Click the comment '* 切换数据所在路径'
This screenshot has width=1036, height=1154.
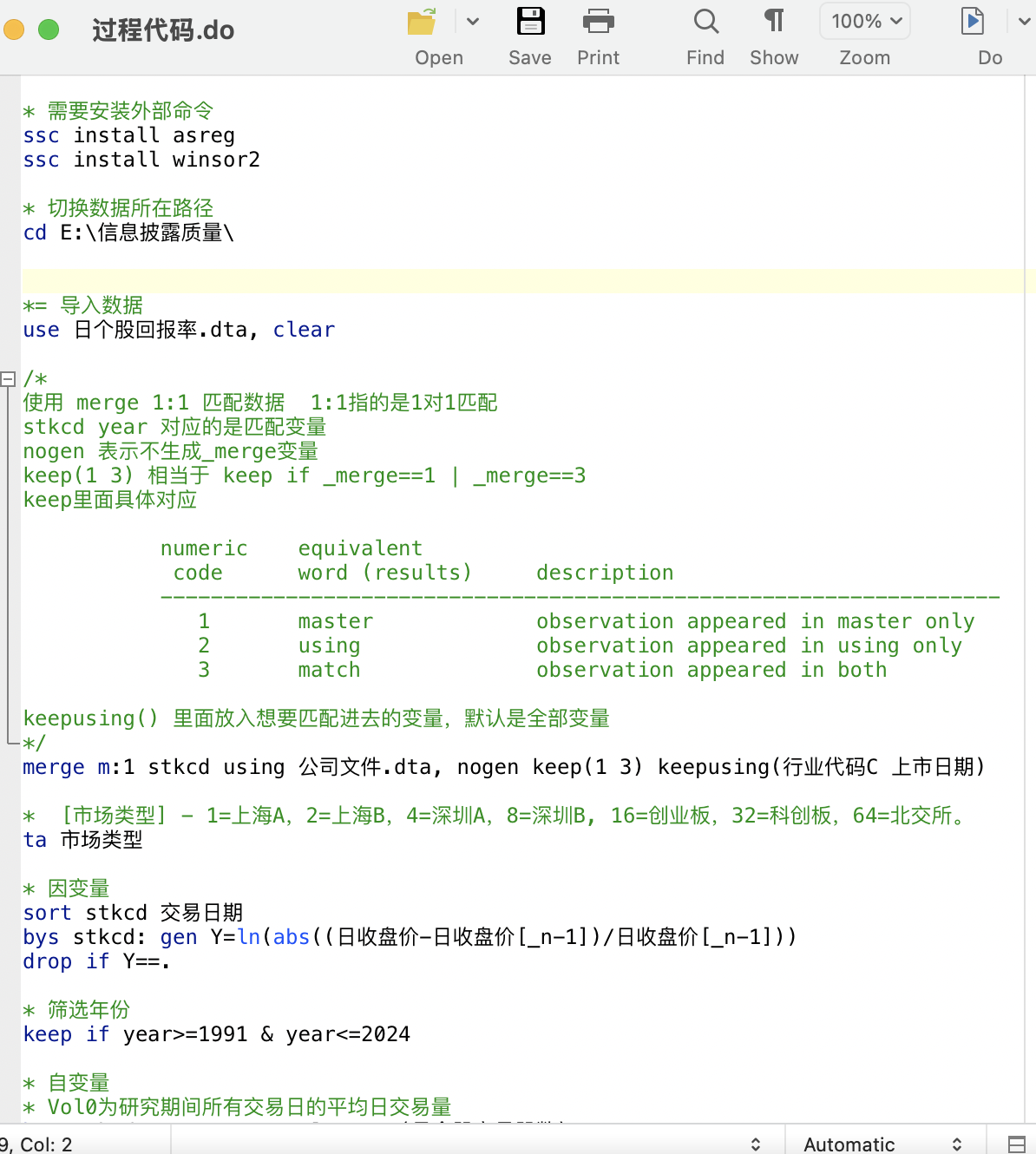click(x=118, y=208)
